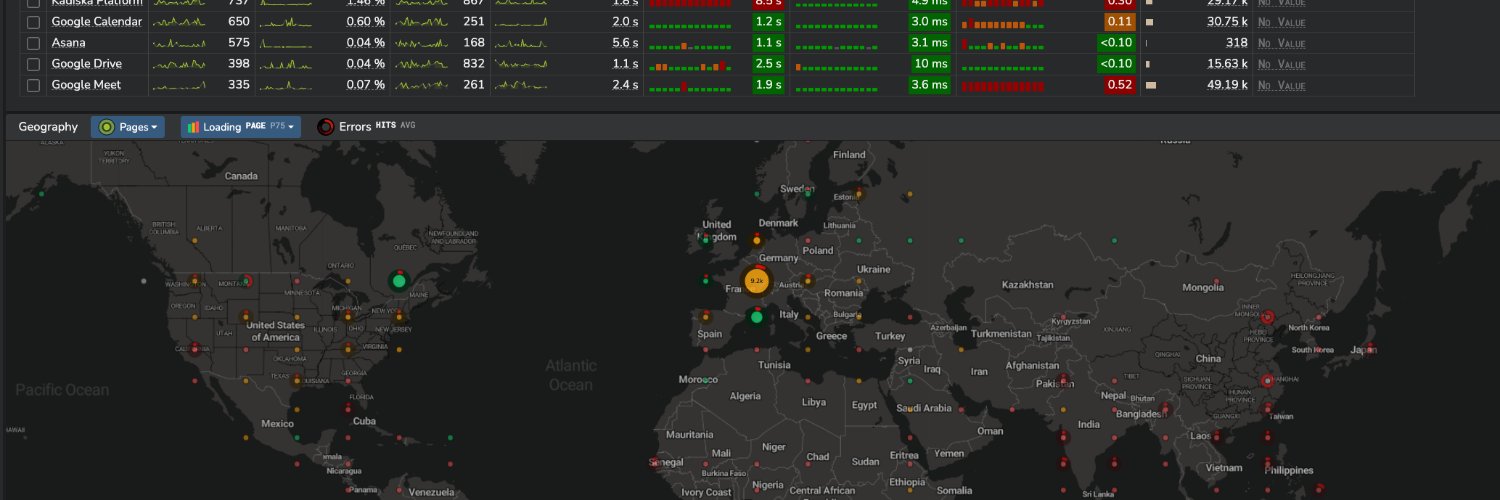Image resolution: width=1500 pixels, height=500 pixels.
Task: Click the green 10 ms cell
Action: [x=930, y=64]
